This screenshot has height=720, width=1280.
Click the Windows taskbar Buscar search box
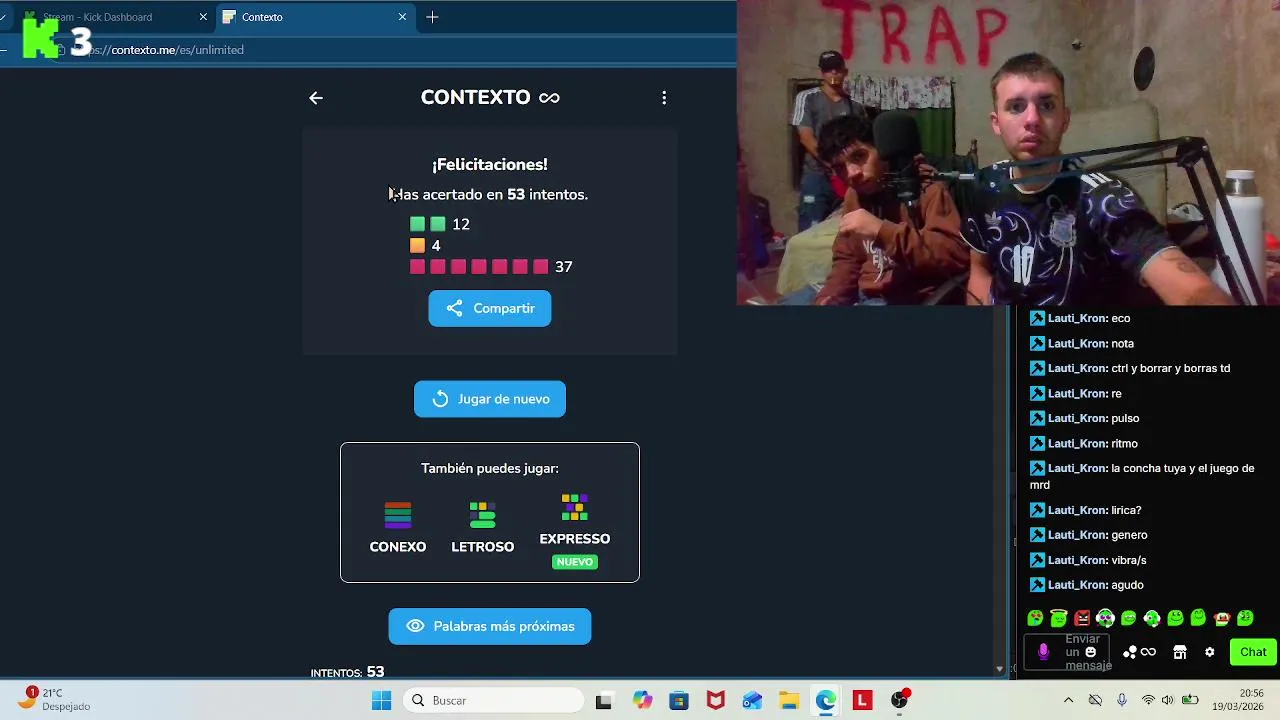pyautogui.click(x=492, y=700)
